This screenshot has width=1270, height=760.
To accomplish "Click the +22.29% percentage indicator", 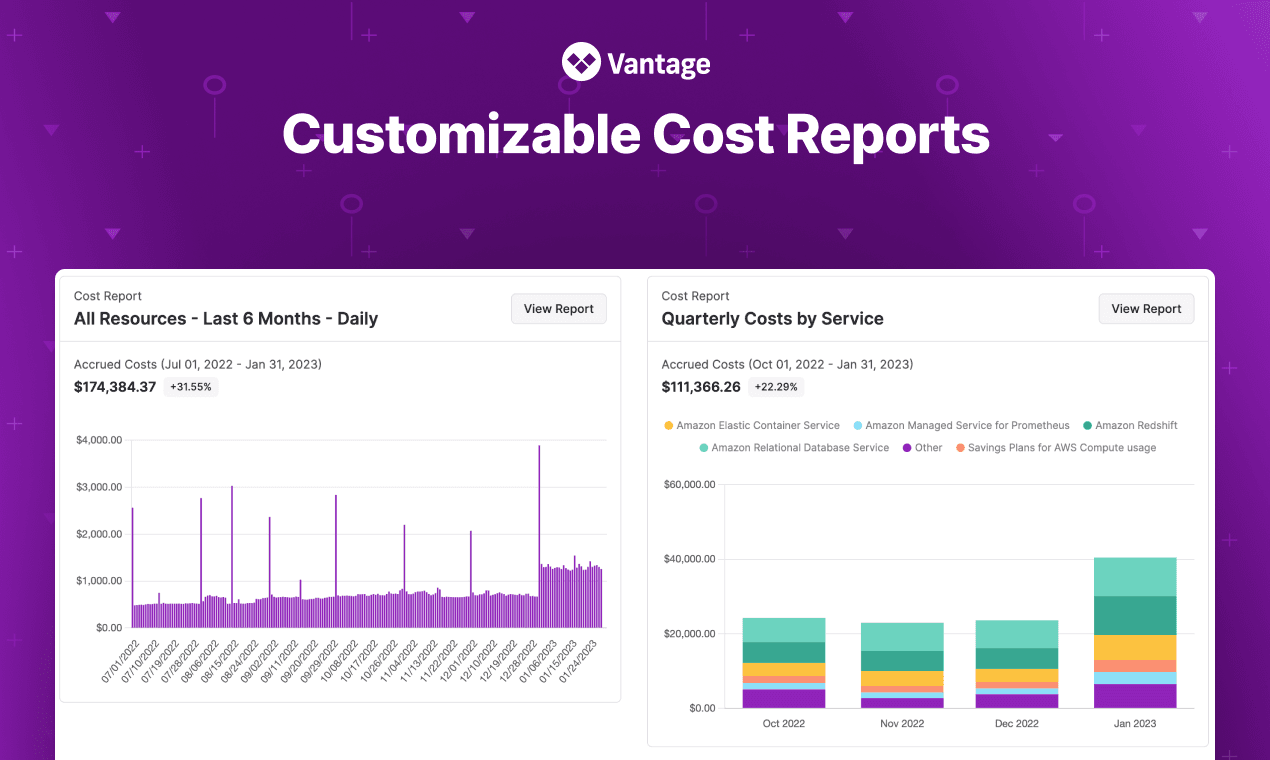I will click(776, 386).
